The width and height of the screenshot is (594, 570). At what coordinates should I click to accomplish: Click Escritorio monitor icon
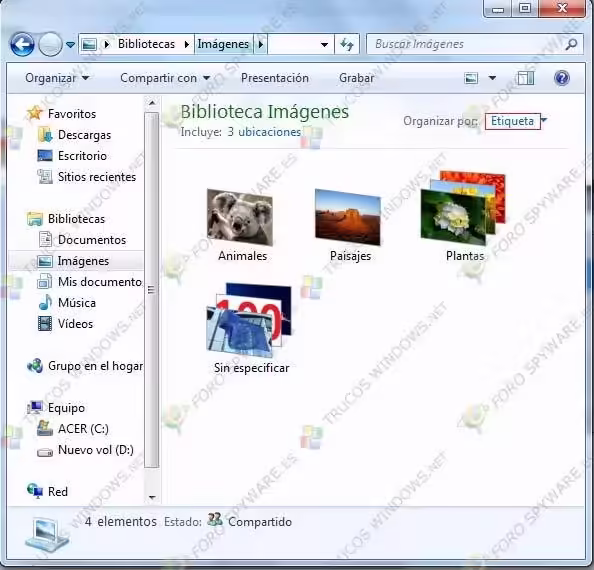pos(45,155)
